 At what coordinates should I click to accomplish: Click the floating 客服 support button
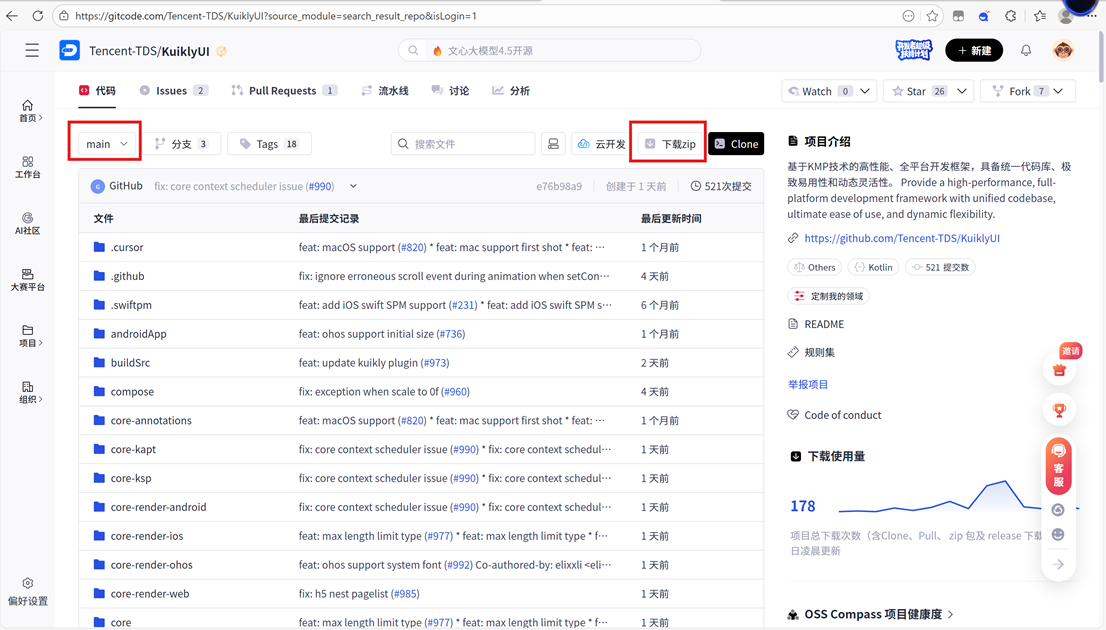tap(1058, 466)
